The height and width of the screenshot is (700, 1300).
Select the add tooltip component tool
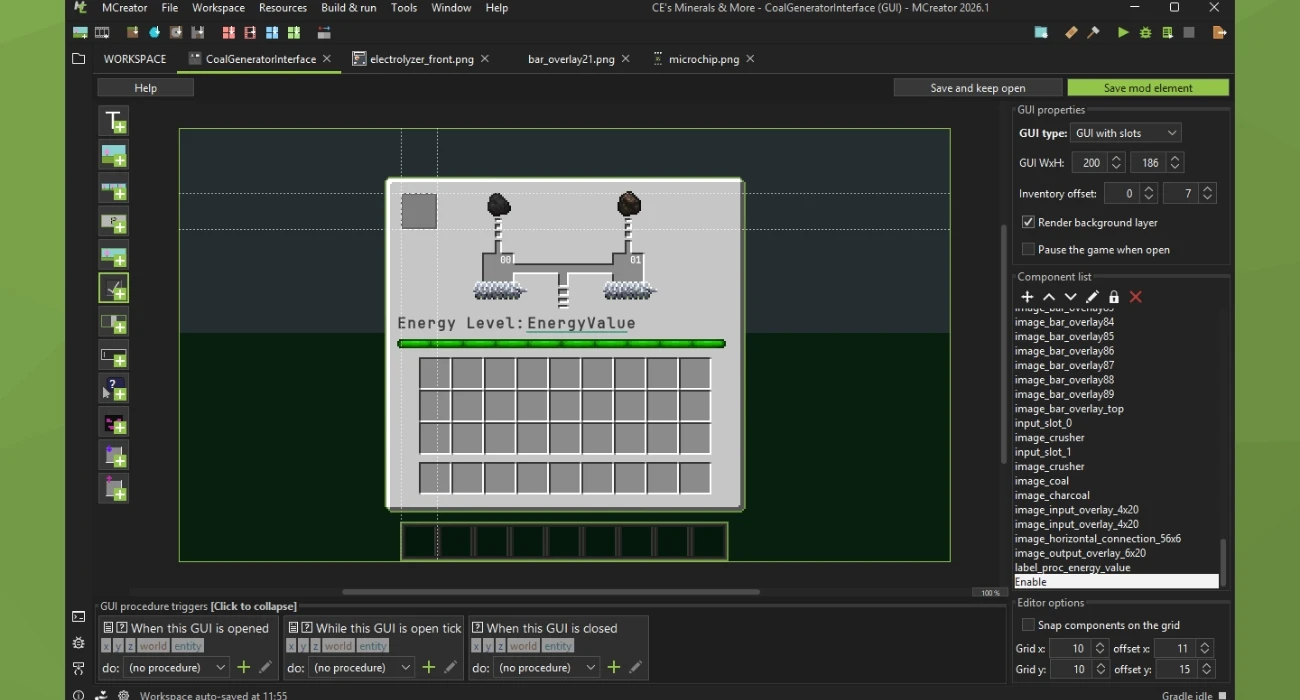coord(114,388)
